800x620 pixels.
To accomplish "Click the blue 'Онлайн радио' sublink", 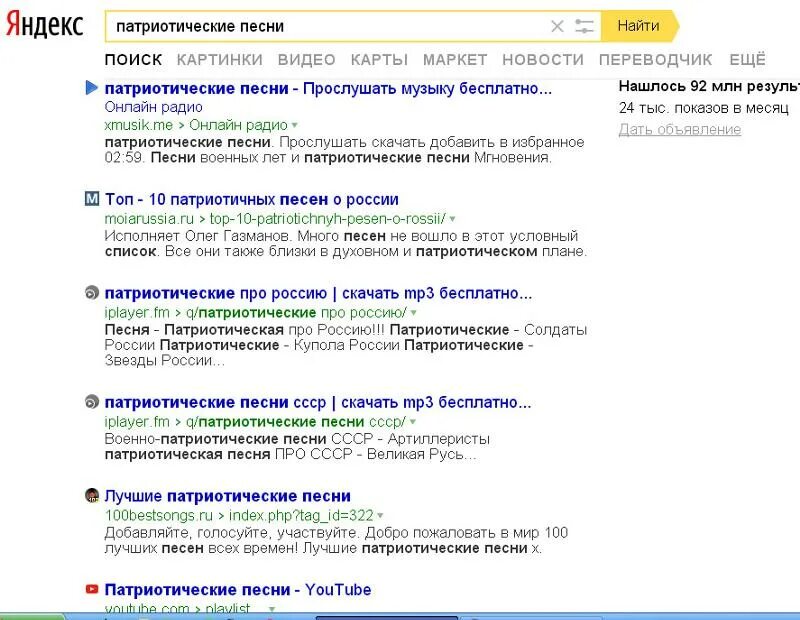I will click(153, 107).
